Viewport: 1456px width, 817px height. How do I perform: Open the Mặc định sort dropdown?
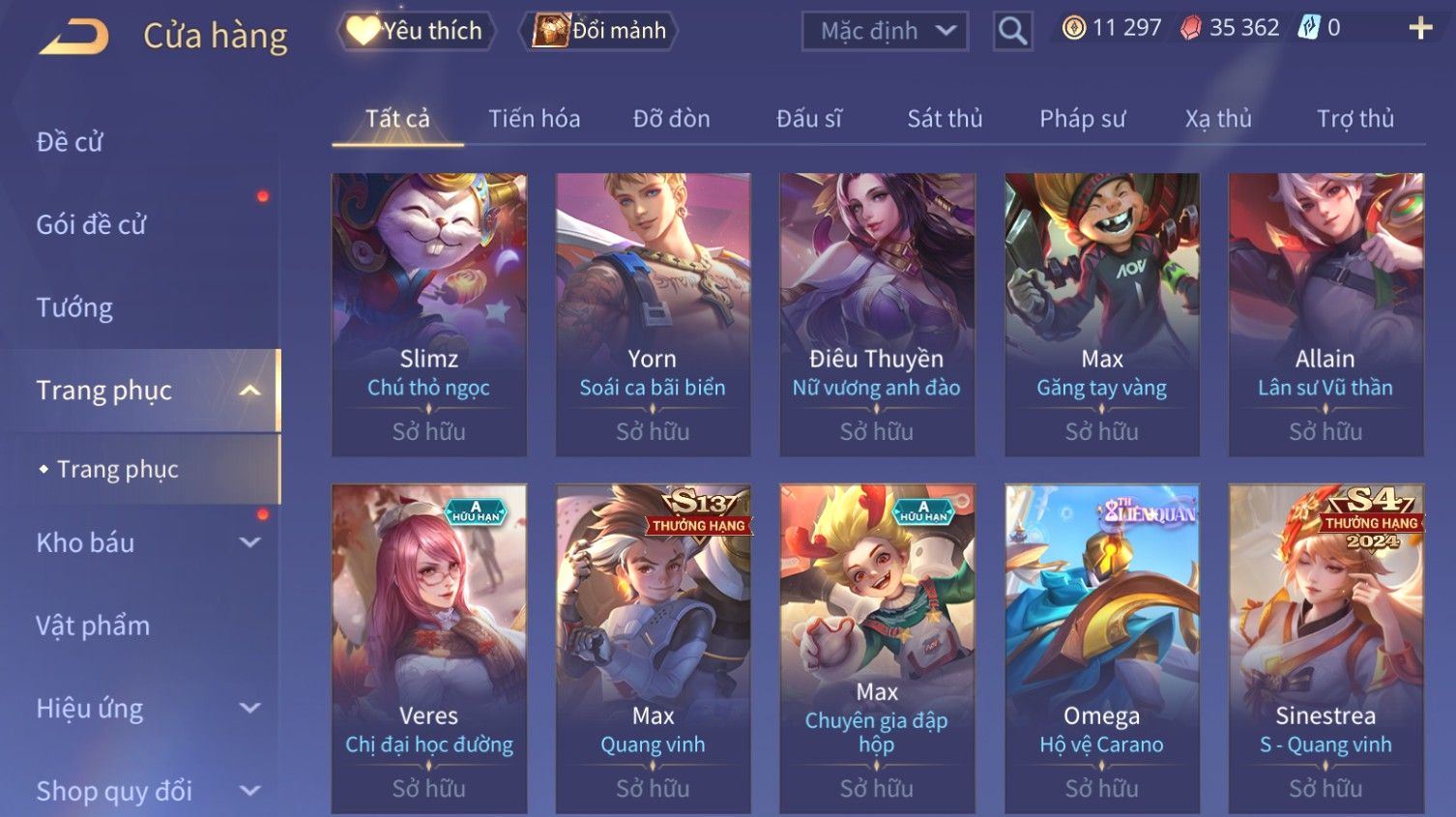(885, 31)
